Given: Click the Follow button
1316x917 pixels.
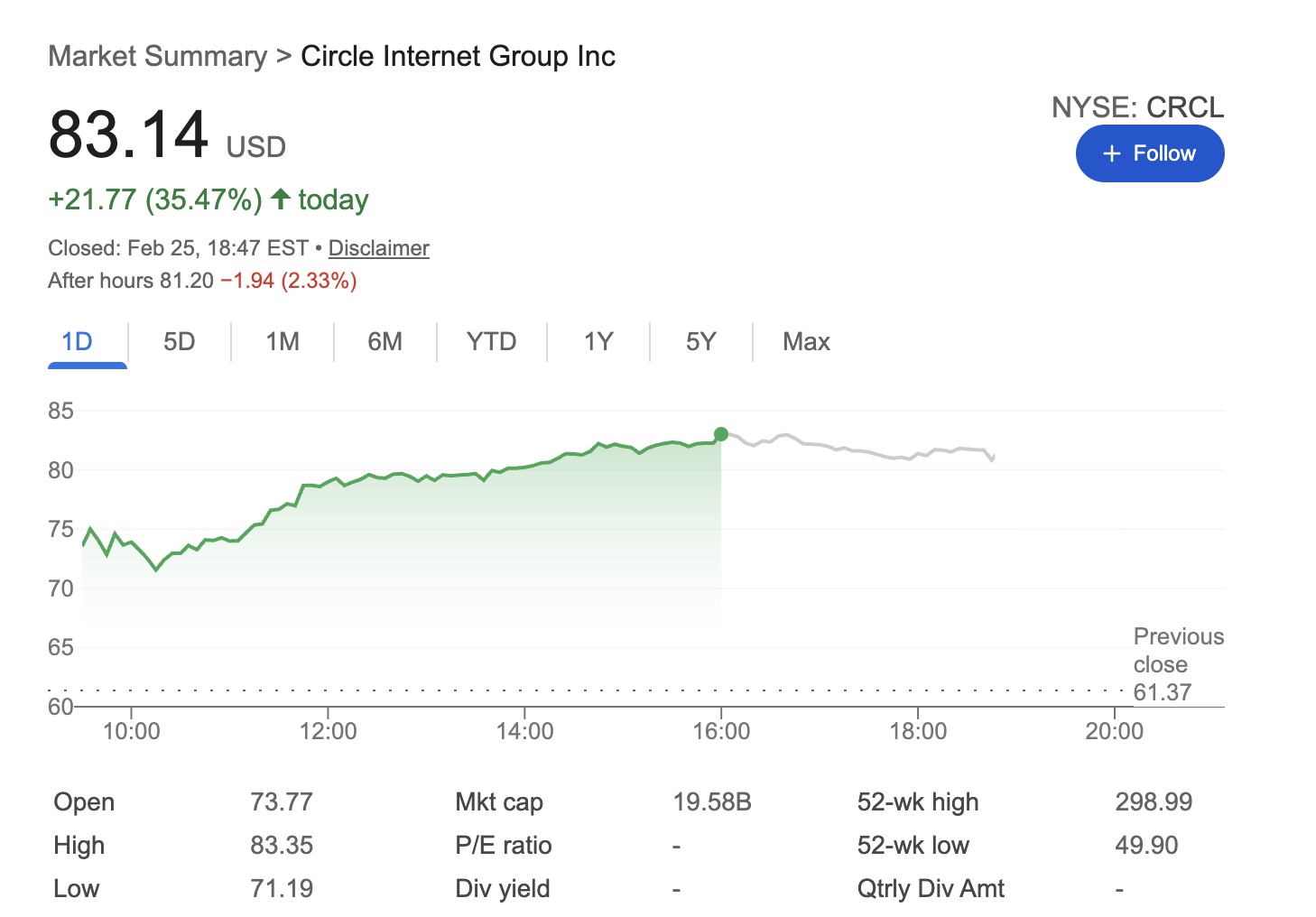Looking at the screenshot, I should [1149, 153].
